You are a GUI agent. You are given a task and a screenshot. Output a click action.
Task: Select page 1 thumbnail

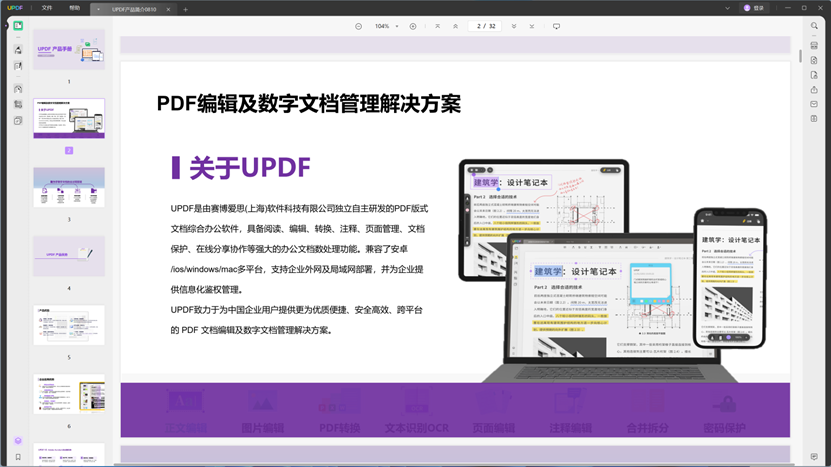pyautogui.click(x=69, y=49)
